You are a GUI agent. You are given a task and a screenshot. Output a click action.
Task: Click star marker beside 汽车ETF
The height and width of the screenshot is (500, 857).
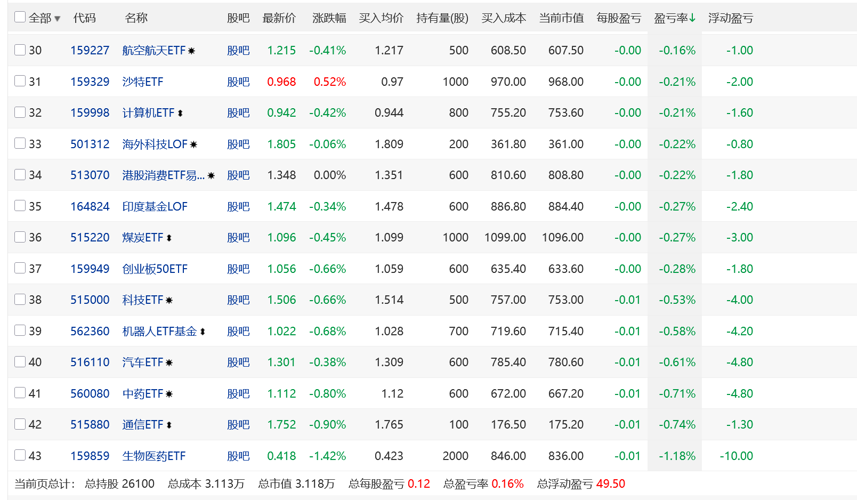click(x=169, y=363)
